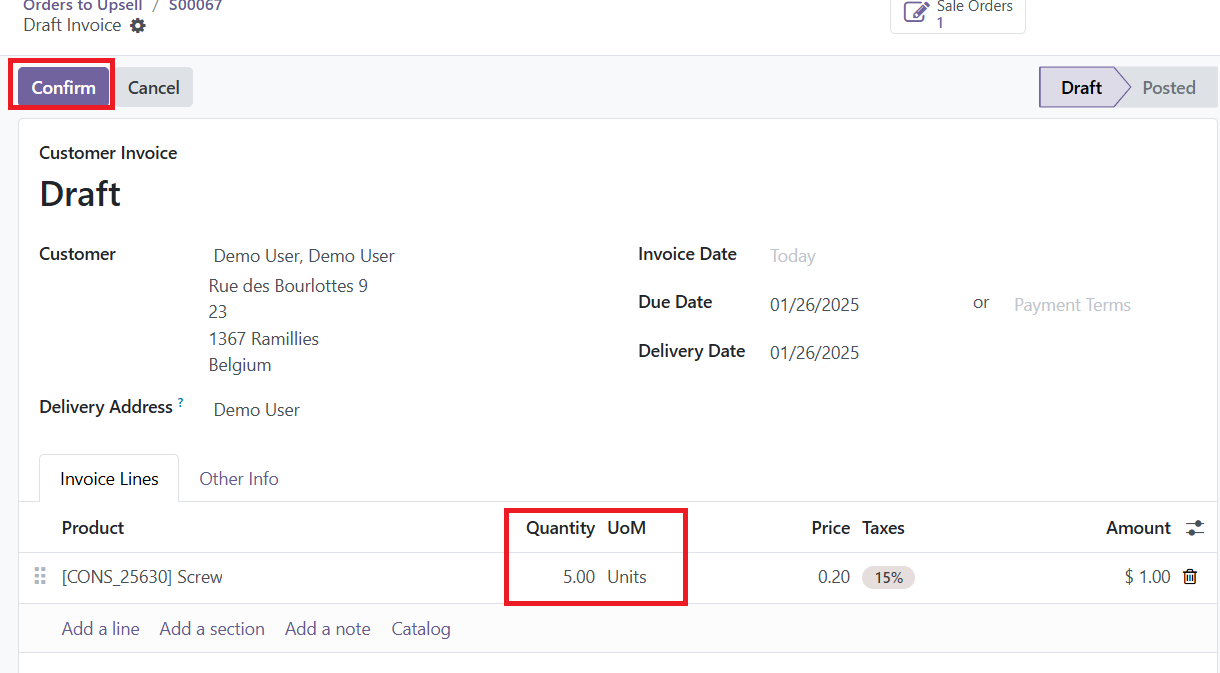Click the Customer Invoice label
This screenshot has width=1220, height=673.
tap(108, 153)
